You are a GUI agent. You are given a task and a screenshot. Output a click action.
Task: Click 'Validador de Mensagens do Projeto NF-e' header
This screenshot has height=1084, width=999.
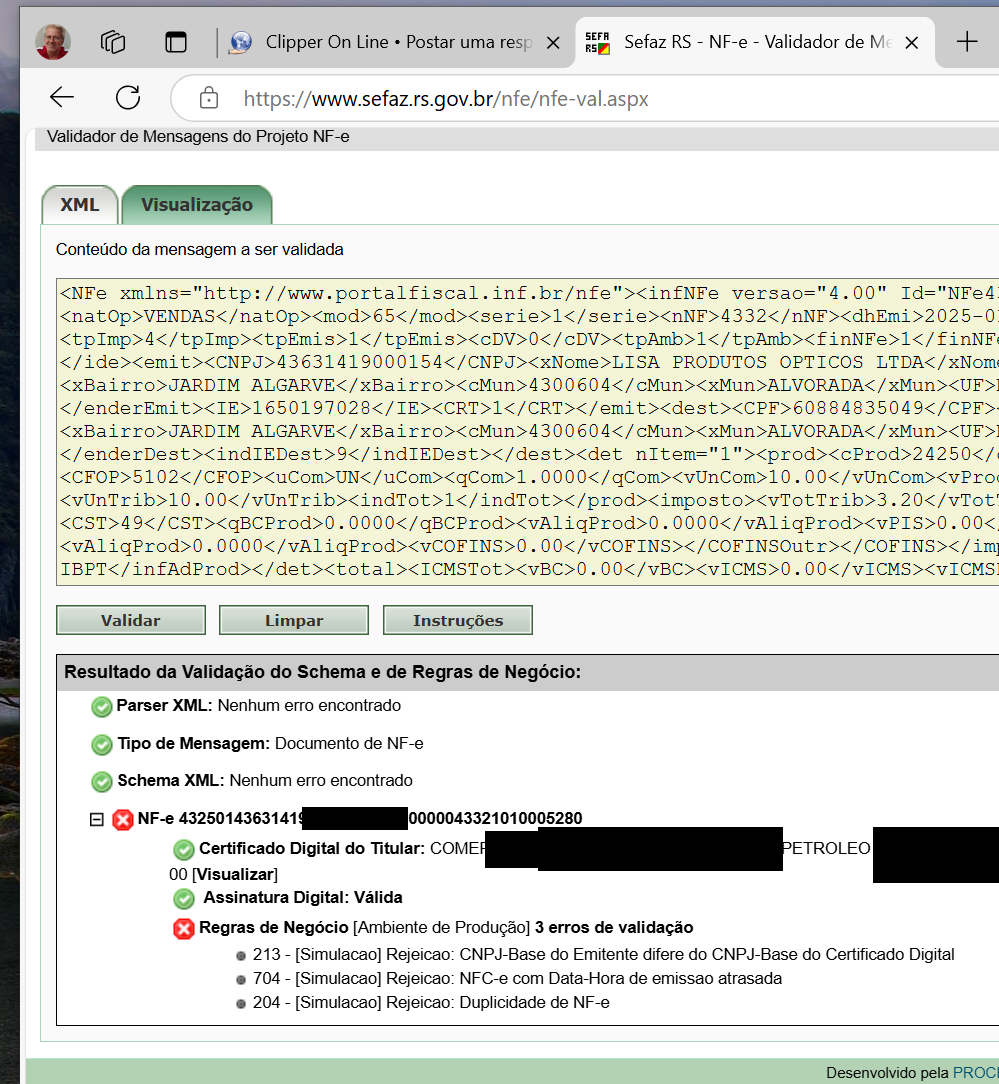(x=198, y=137)
